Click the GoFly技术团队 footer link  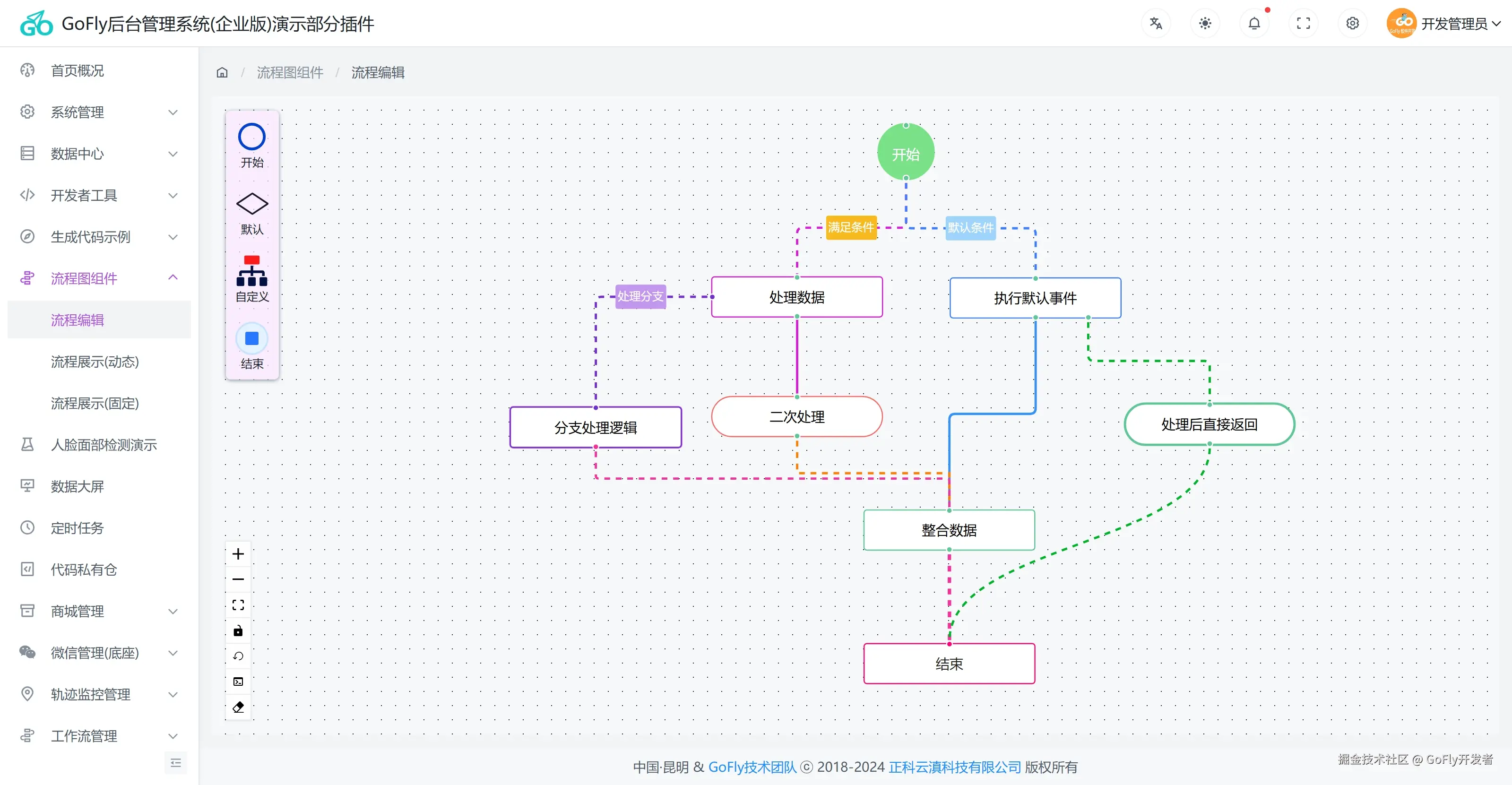(x=752, y=767)
